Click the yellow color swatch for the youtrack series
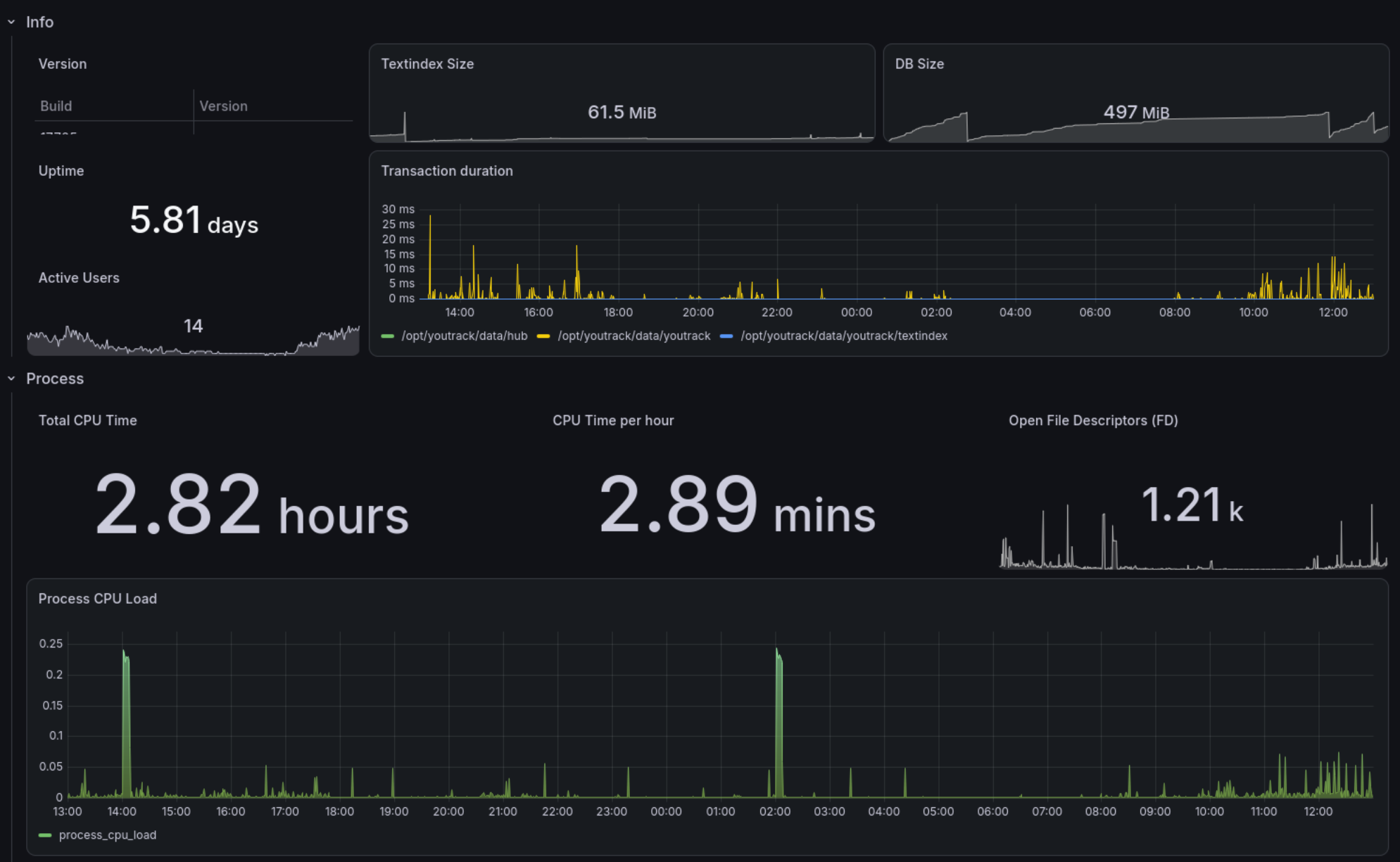 [x=543, y=336]
